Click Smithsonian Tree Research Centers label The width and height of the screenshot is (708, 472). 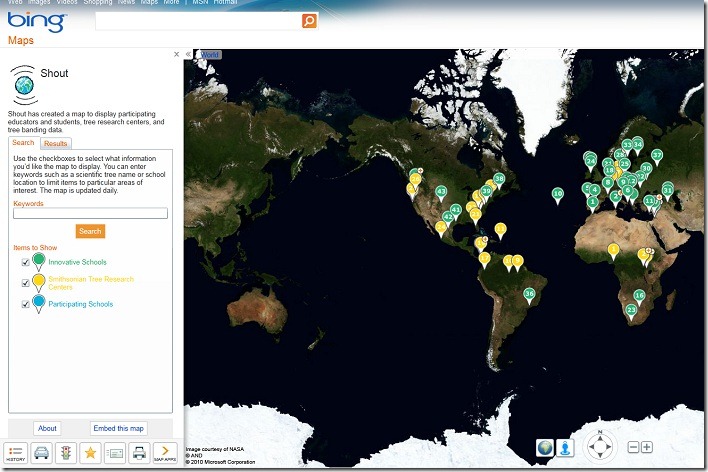coord(91,283)
